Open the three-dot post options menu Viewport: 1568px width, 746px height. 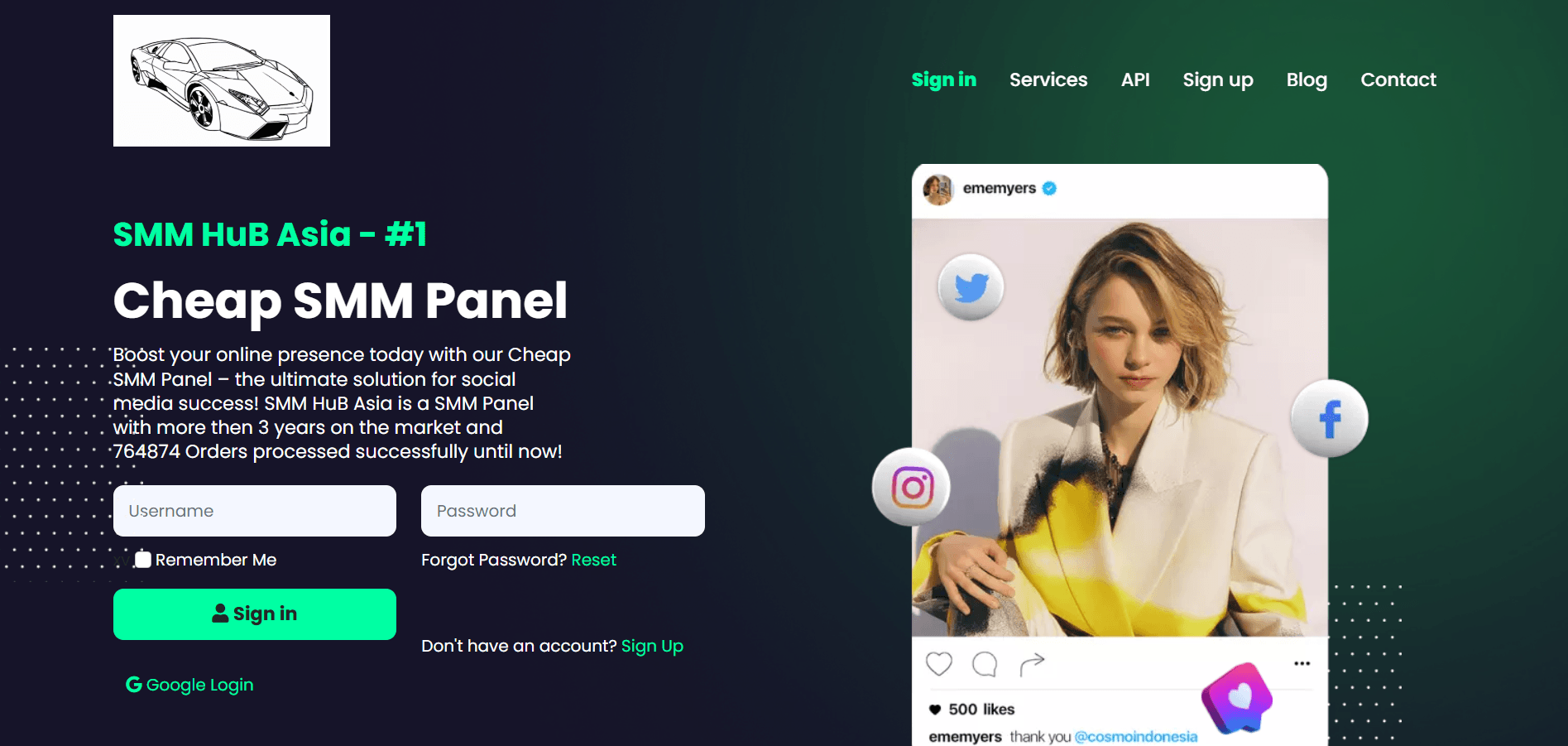tap(1302, 663)
